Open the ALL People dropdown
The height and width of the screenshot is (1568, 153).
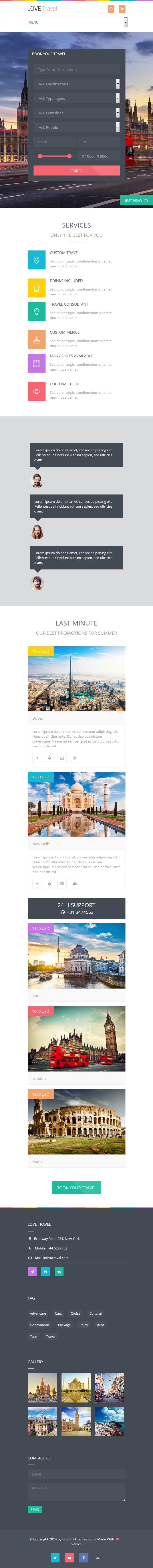[x=76, y=127]
